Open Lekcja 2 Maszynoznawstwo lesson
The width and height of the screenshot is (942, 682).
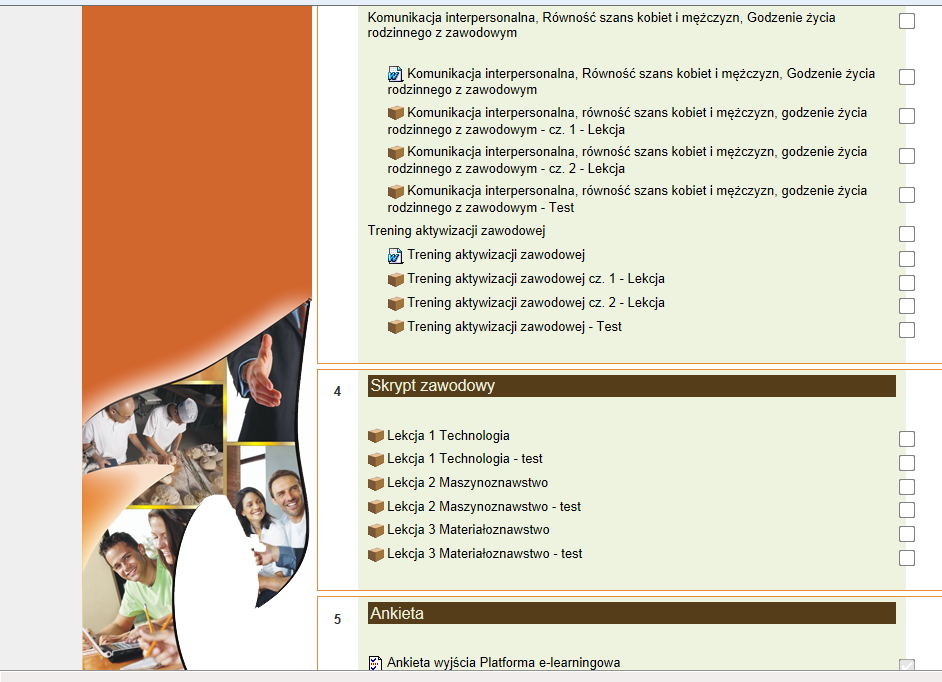click(467, 483)
